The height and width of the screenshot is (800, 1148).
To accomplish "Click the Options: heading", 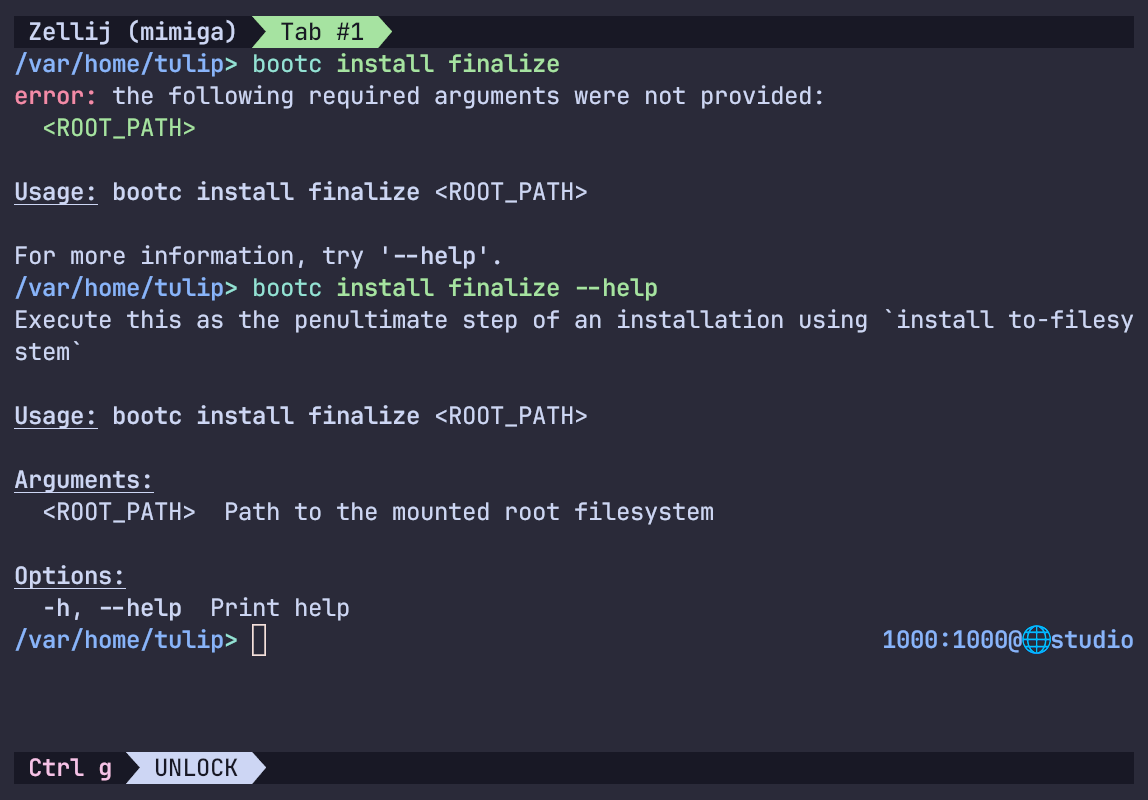I will click(69, 576).
